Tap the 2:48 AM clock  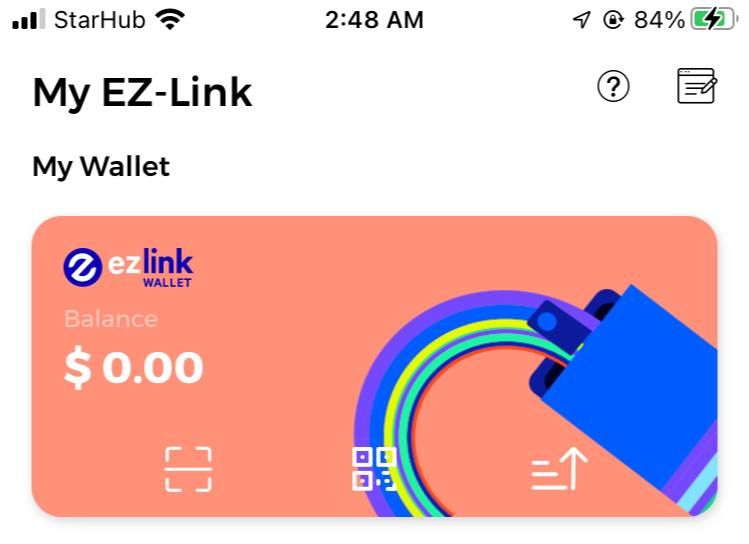(x=374, y=20)
